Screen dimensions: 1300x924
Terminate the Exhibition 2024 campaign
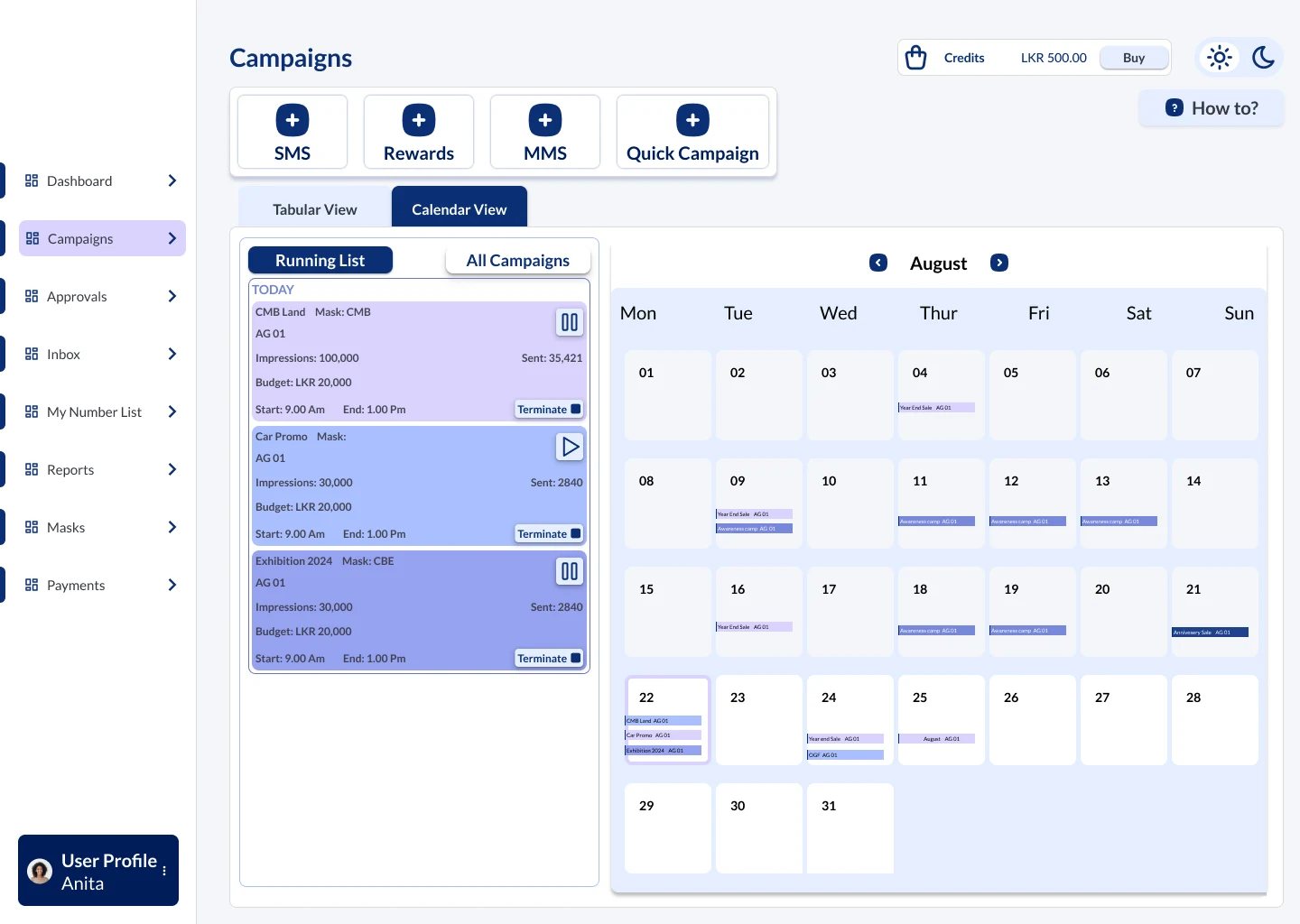click(549, 658)
